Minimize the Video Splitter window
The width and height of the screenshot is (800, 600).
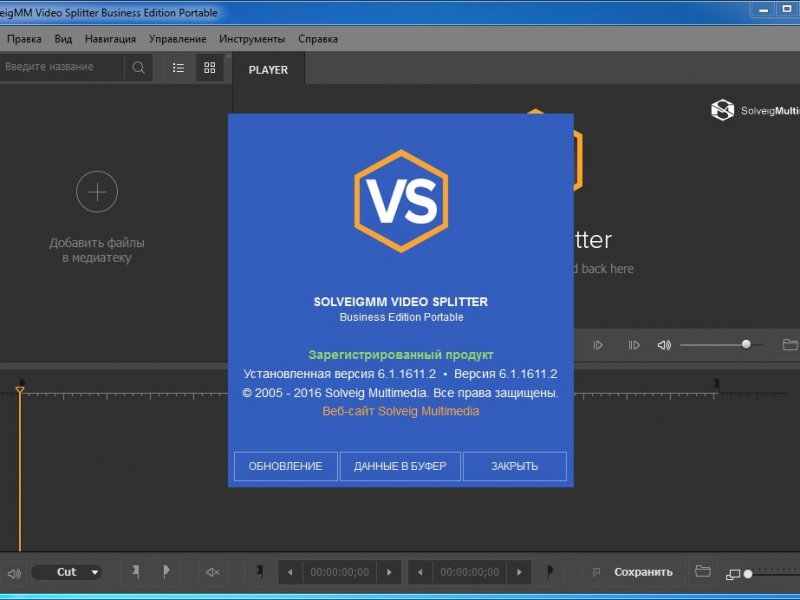point(764,9)
